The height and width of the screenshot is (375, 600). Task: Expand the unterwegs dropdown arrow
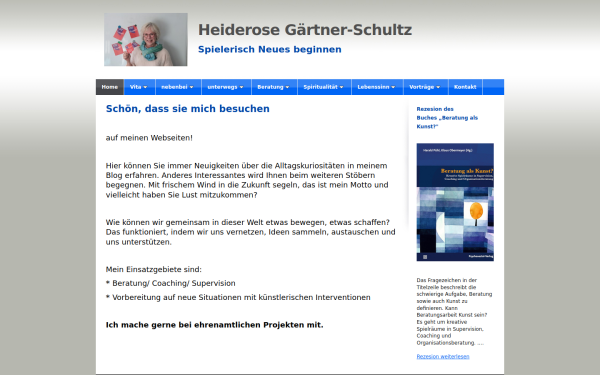point(241,87)
